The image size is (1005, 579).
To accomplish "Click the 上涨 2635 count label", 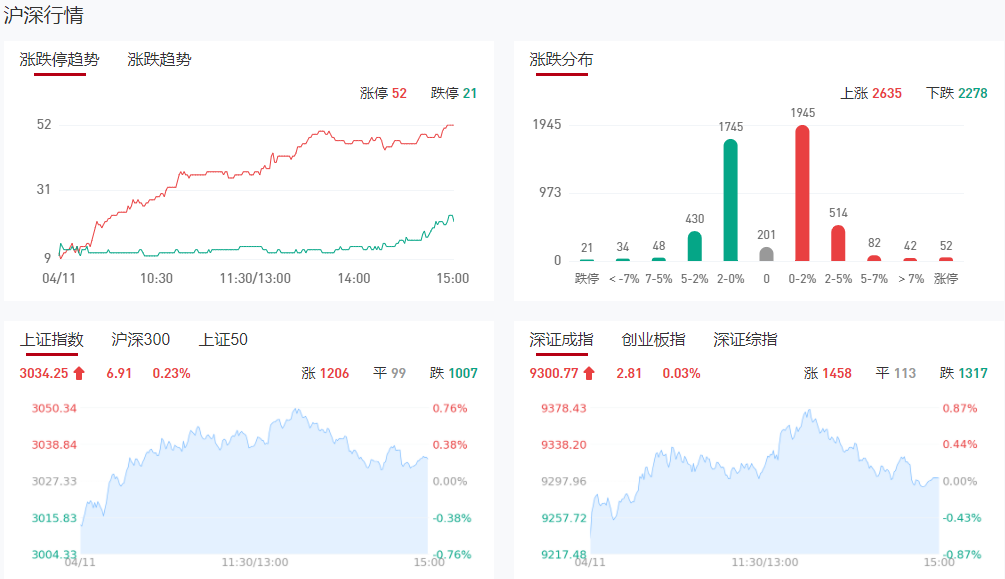I will click(x=871, y=93).
